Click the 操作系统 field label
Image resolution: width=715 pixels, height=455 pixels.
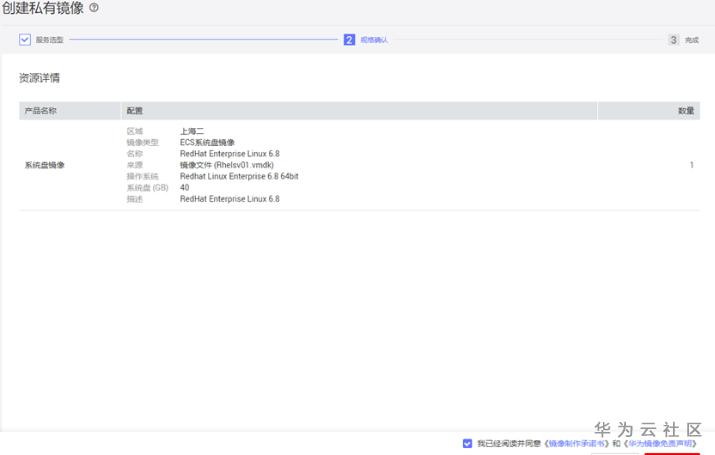[x=142, y=176]
